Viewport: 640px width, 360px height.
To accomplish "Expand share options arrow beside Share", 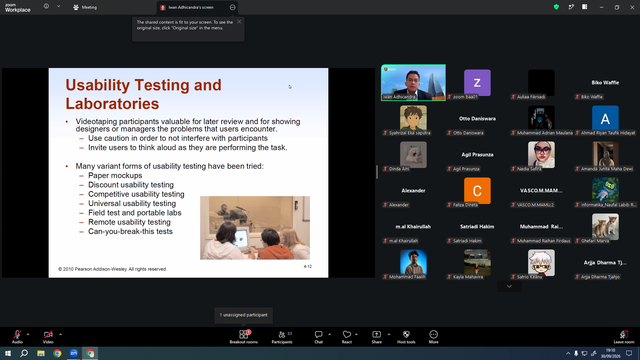I will [x=389, y=334].
